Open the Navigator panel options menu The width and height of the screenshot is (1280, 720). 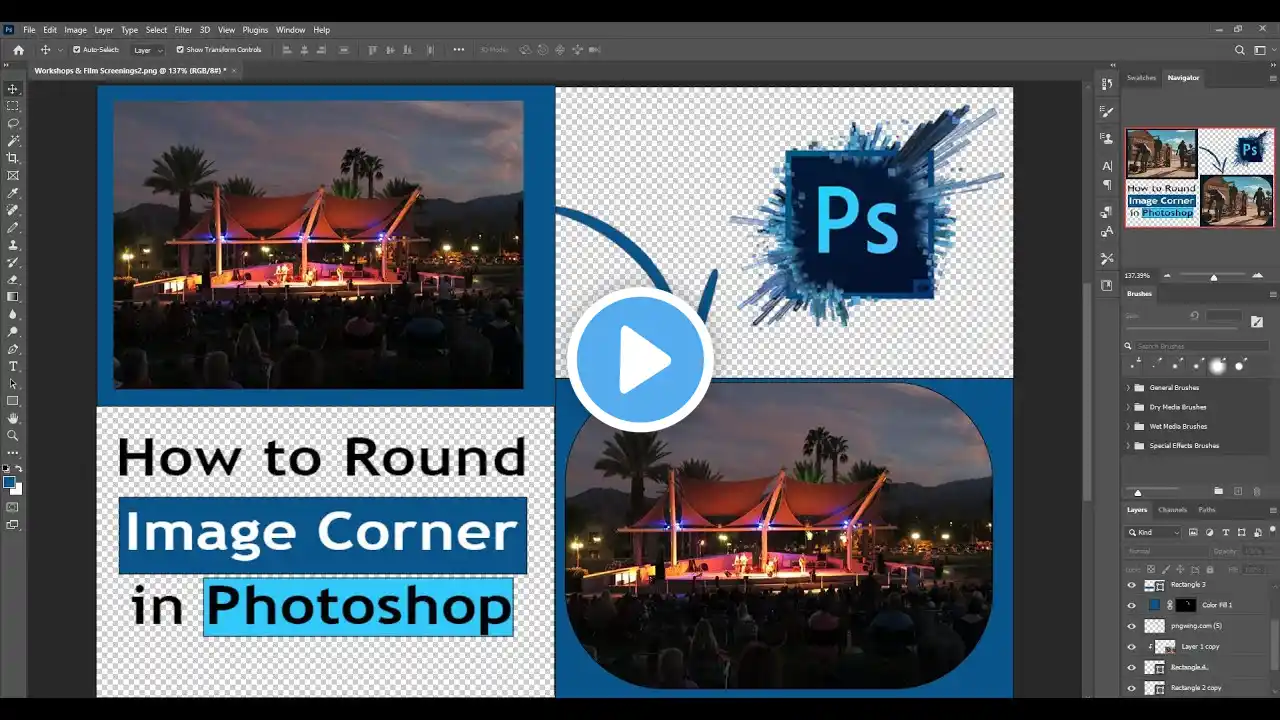[x=1272, y=77]
